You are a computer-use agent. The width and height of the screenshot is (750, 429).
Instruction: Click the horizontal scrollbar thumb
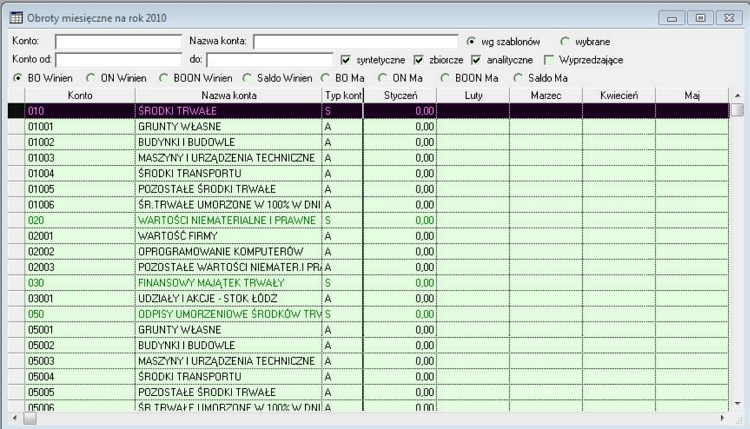(30, 418)
